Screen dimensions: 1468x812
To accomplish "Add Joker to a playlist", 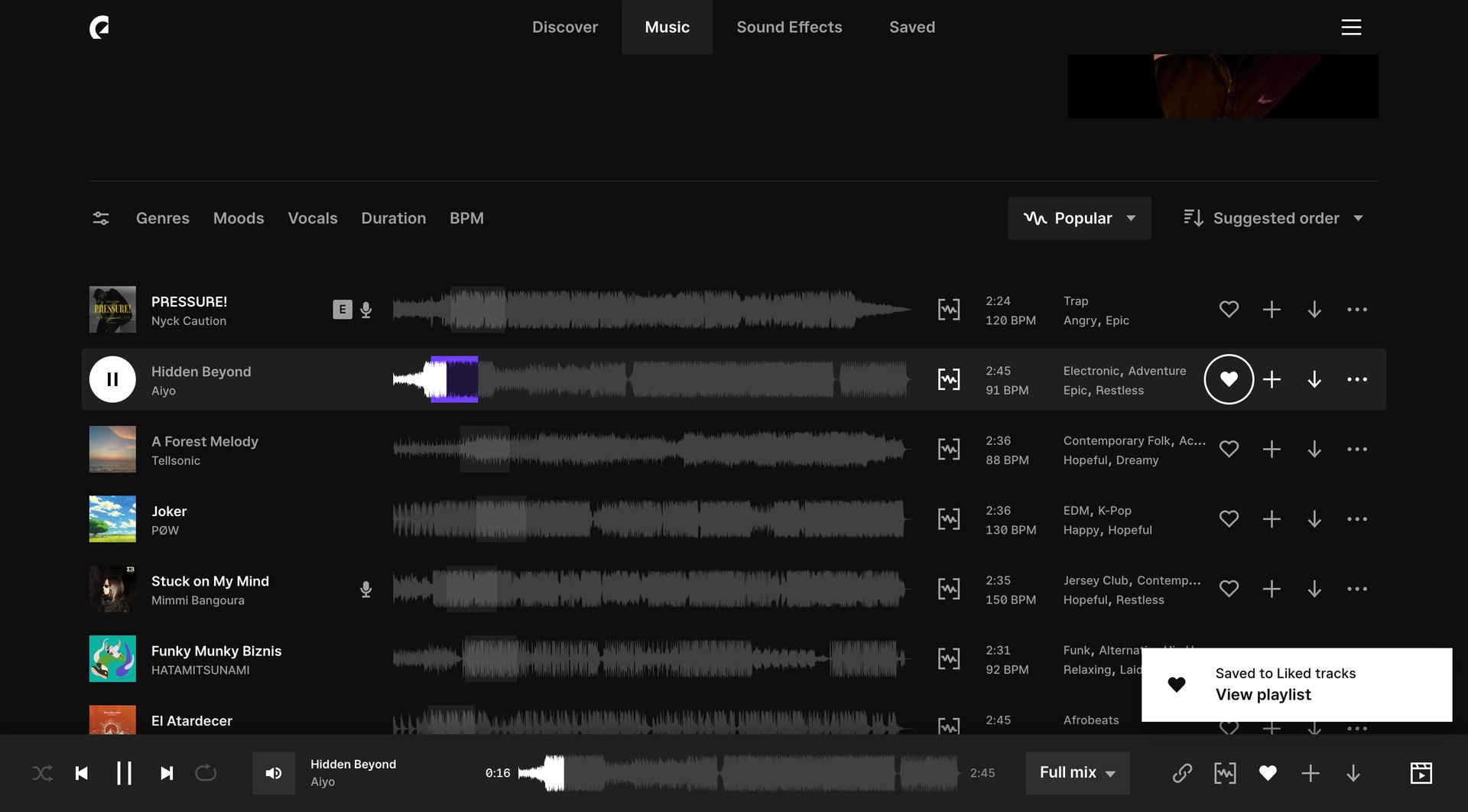I will [x=1272, y=518].
